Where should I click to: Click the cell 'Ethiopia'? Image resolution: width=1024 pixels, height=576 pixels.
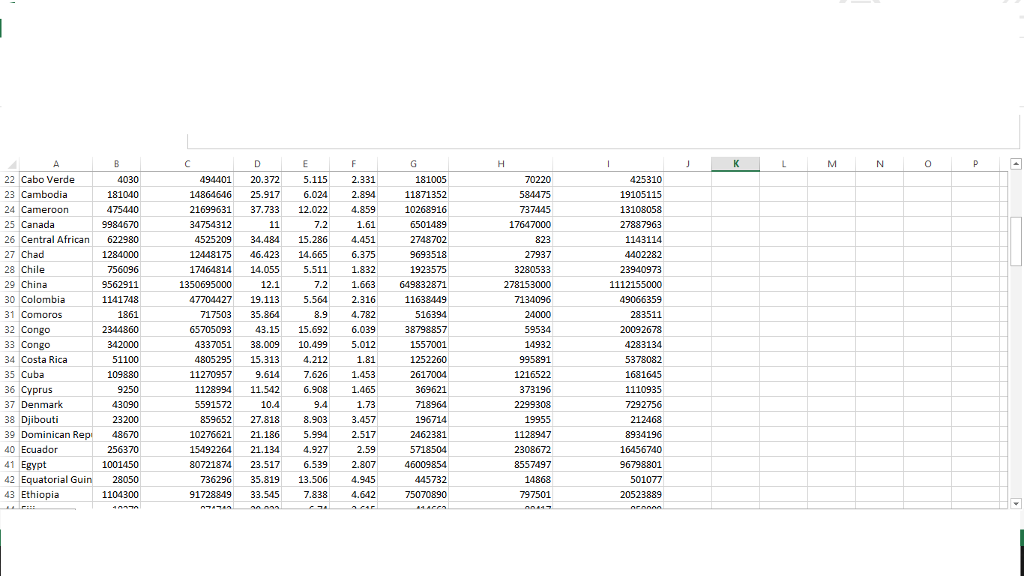click(x=56, y=495)
